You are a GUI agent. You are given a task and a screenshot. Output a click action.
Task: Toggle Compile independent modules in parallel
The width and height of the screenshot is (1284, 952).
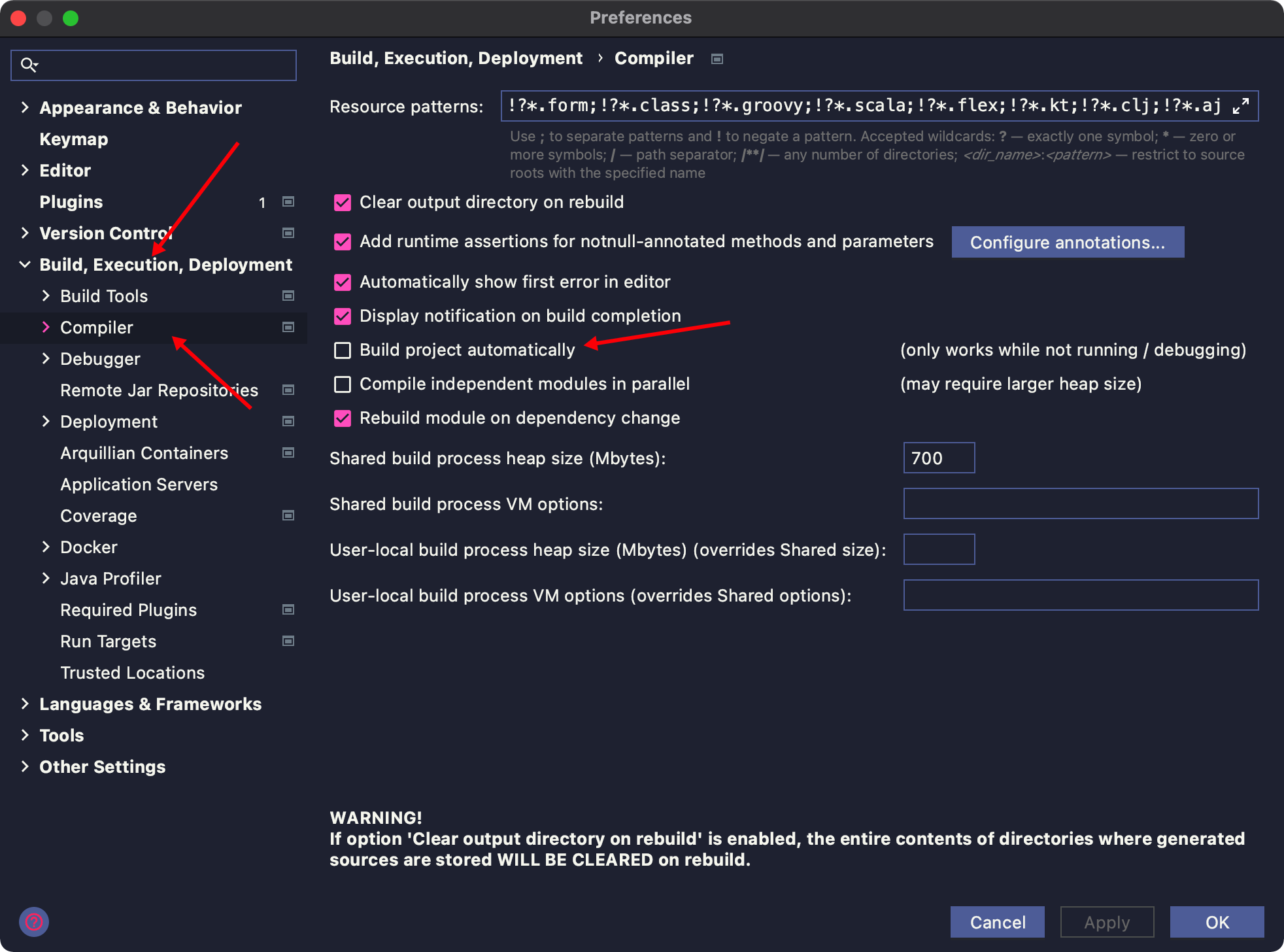pos(342,385)
